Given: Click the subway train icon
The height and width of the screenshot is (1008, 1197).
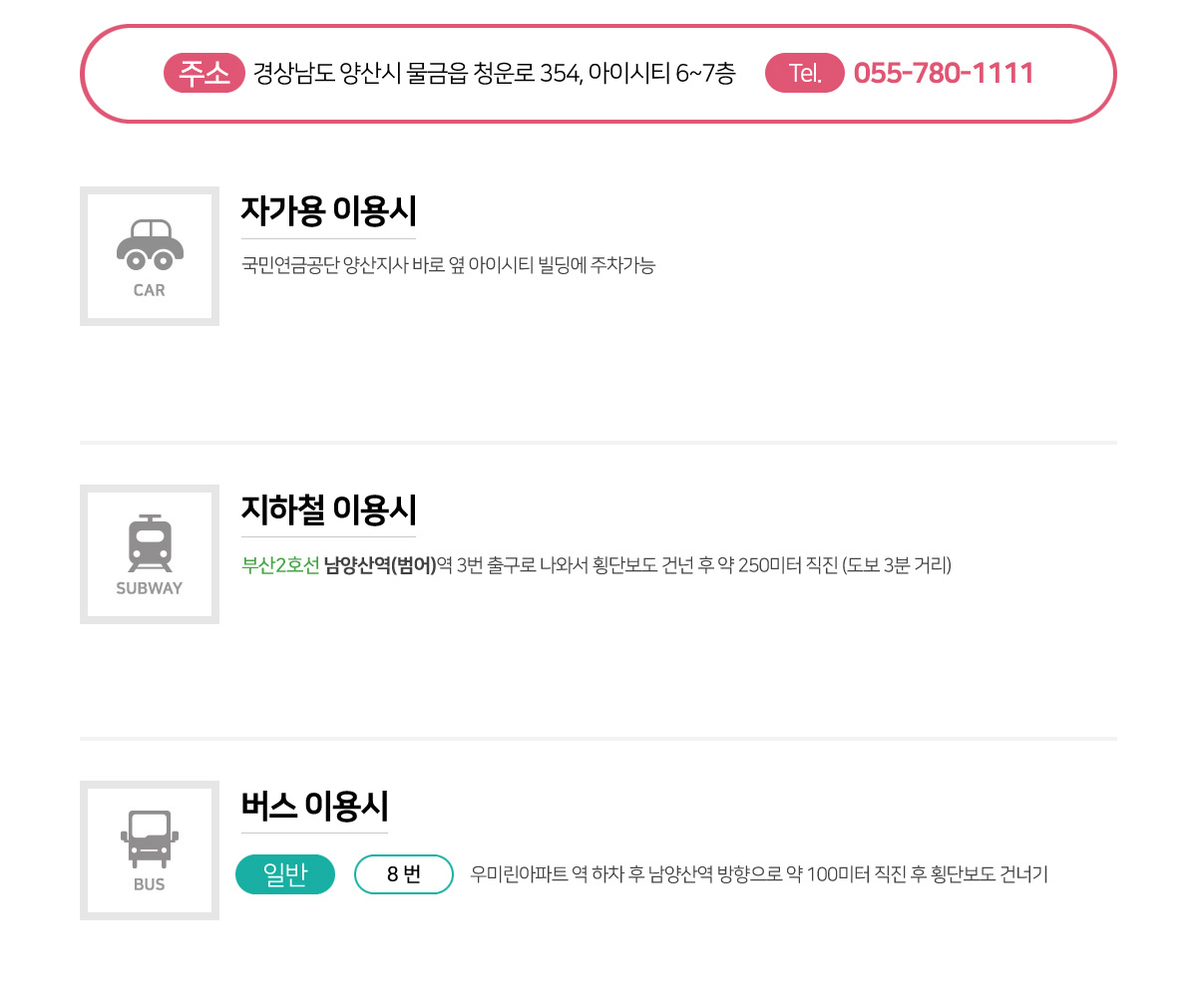Looking at the screenshot, I should pyautogui.click(x=150, y=543).
